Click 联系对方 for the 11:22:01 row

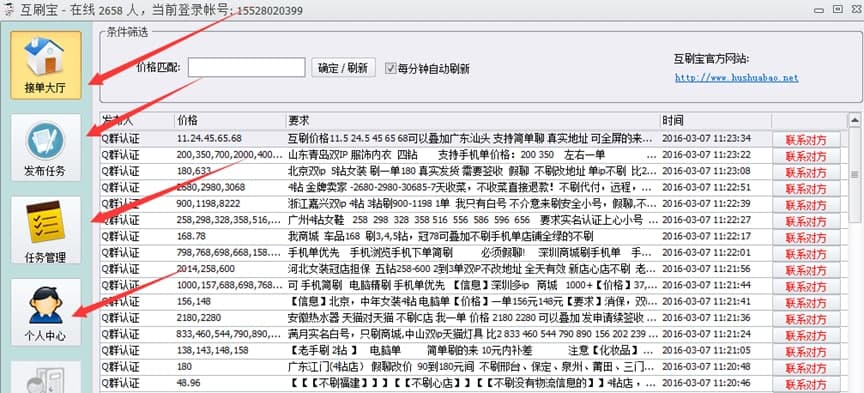tap(806, 254)
